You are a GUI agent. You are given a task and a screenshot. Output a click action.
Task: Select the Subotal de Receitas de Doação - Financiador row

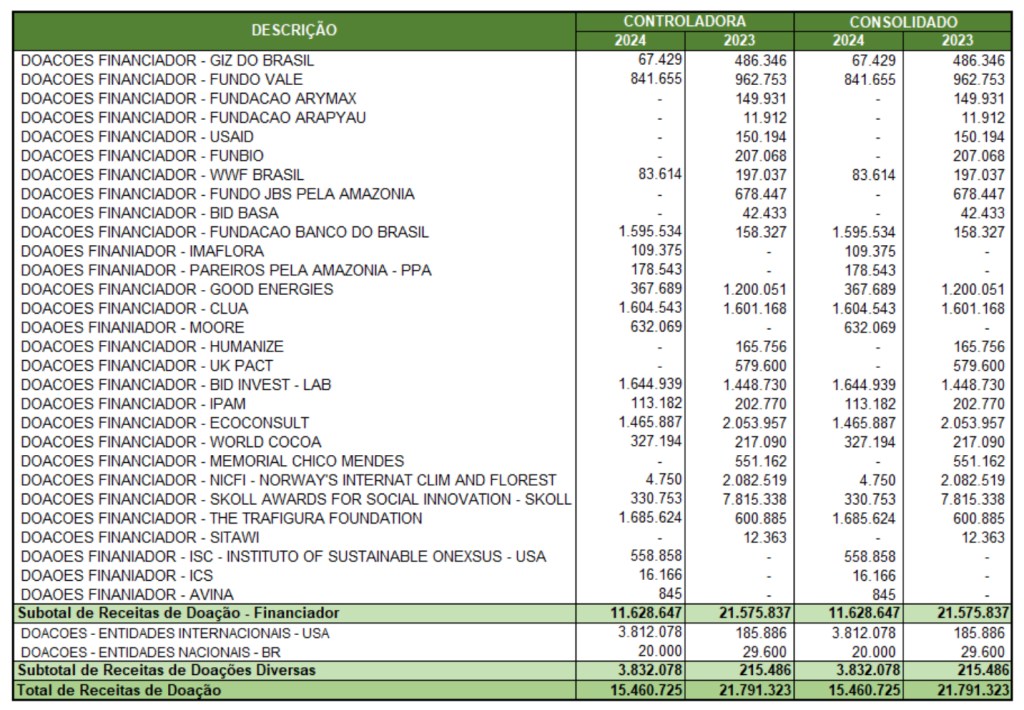[180, 612]
